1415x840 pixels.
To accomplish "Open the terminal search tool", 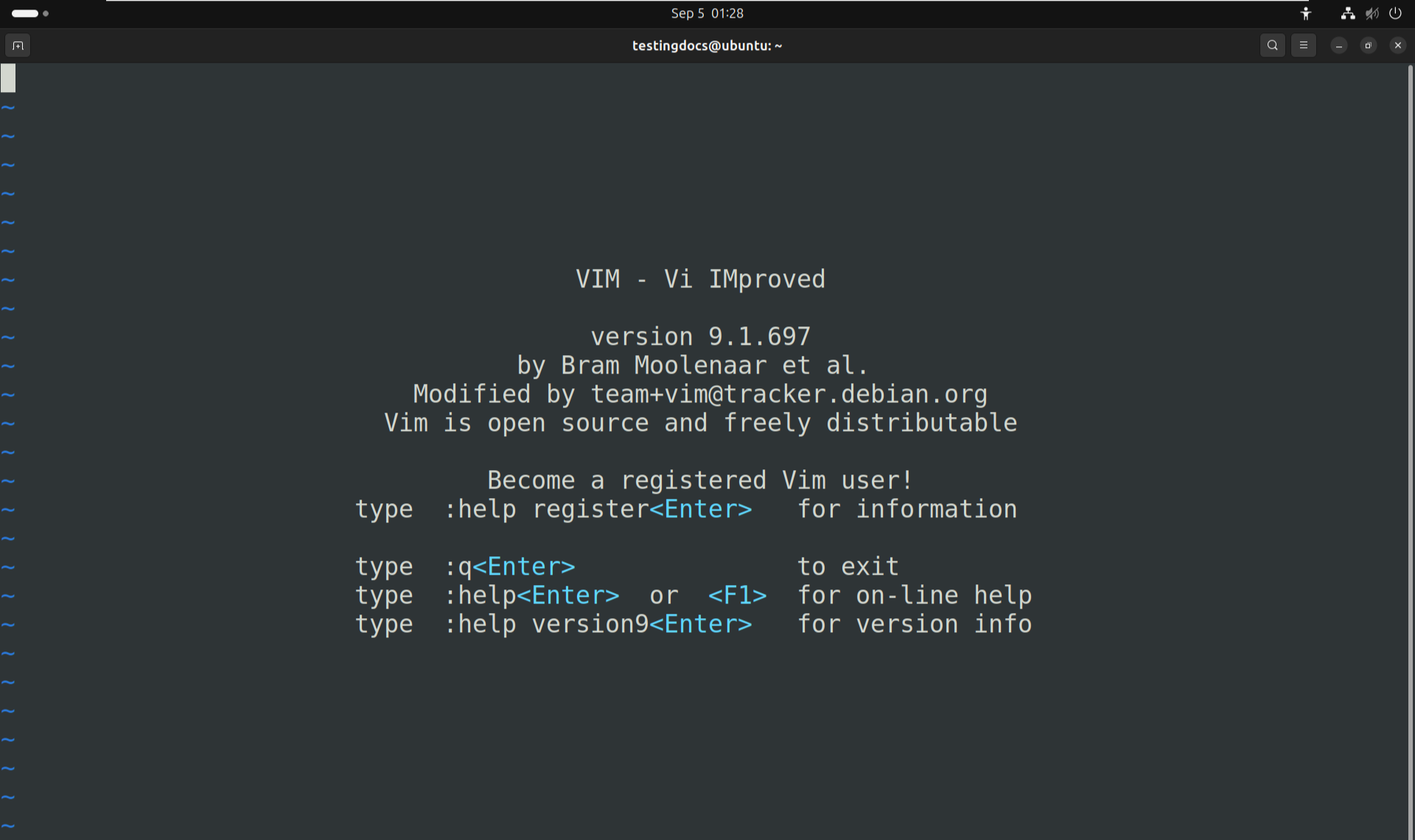I will click(1272, 46).
